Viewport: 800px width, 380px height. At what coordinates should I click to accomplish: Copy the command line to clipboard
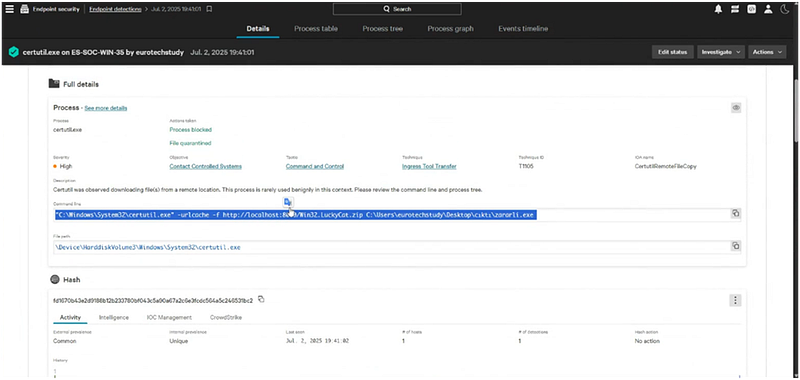pyautogui.click(x=735, y=213)
